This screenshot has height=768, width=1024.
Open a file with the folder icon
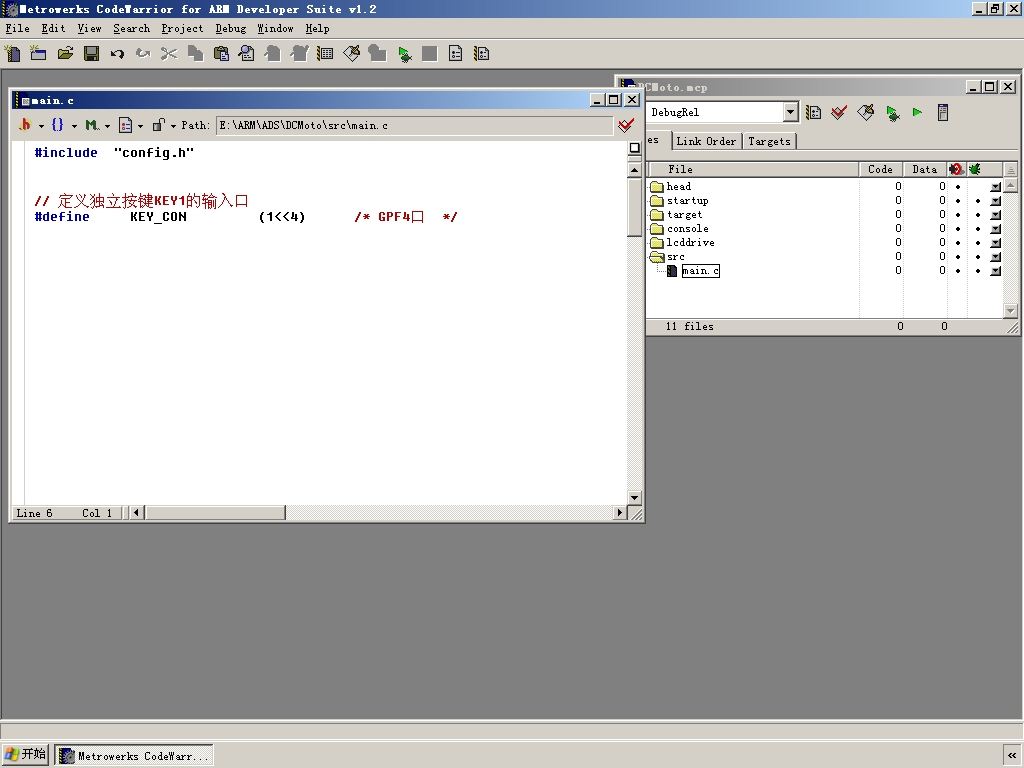pyautogui.click(x=65, y=54)
